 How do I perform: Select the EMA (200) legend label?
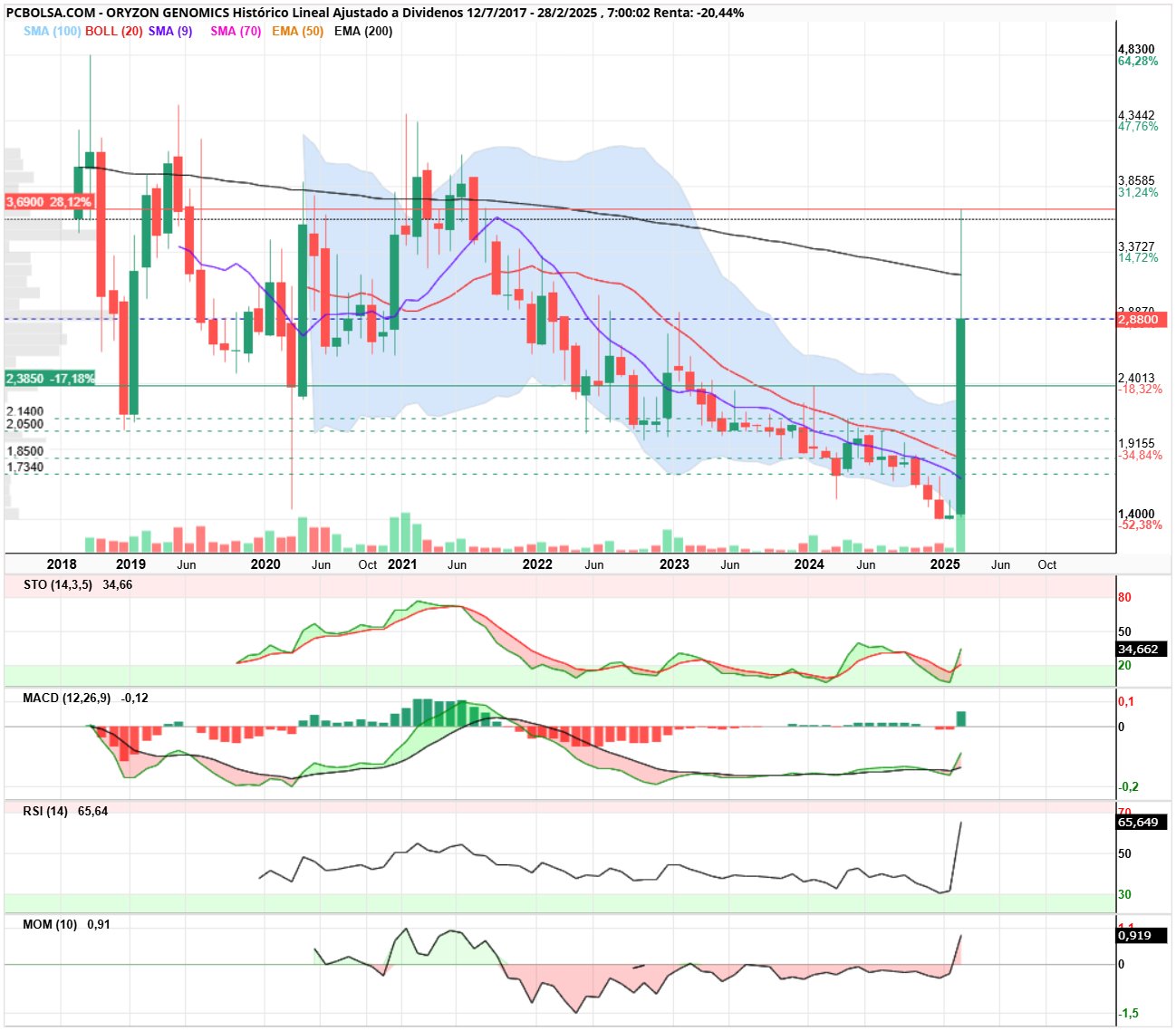[x=363, y=31]
